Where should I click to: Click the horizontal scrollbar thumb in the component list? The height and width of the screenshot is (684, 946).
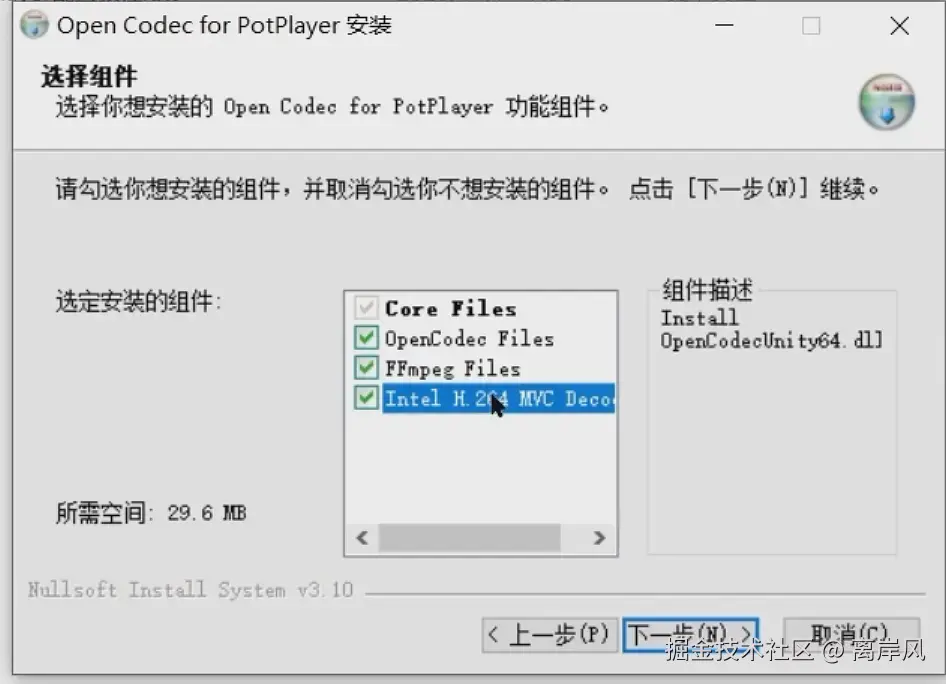coord(469,537)
